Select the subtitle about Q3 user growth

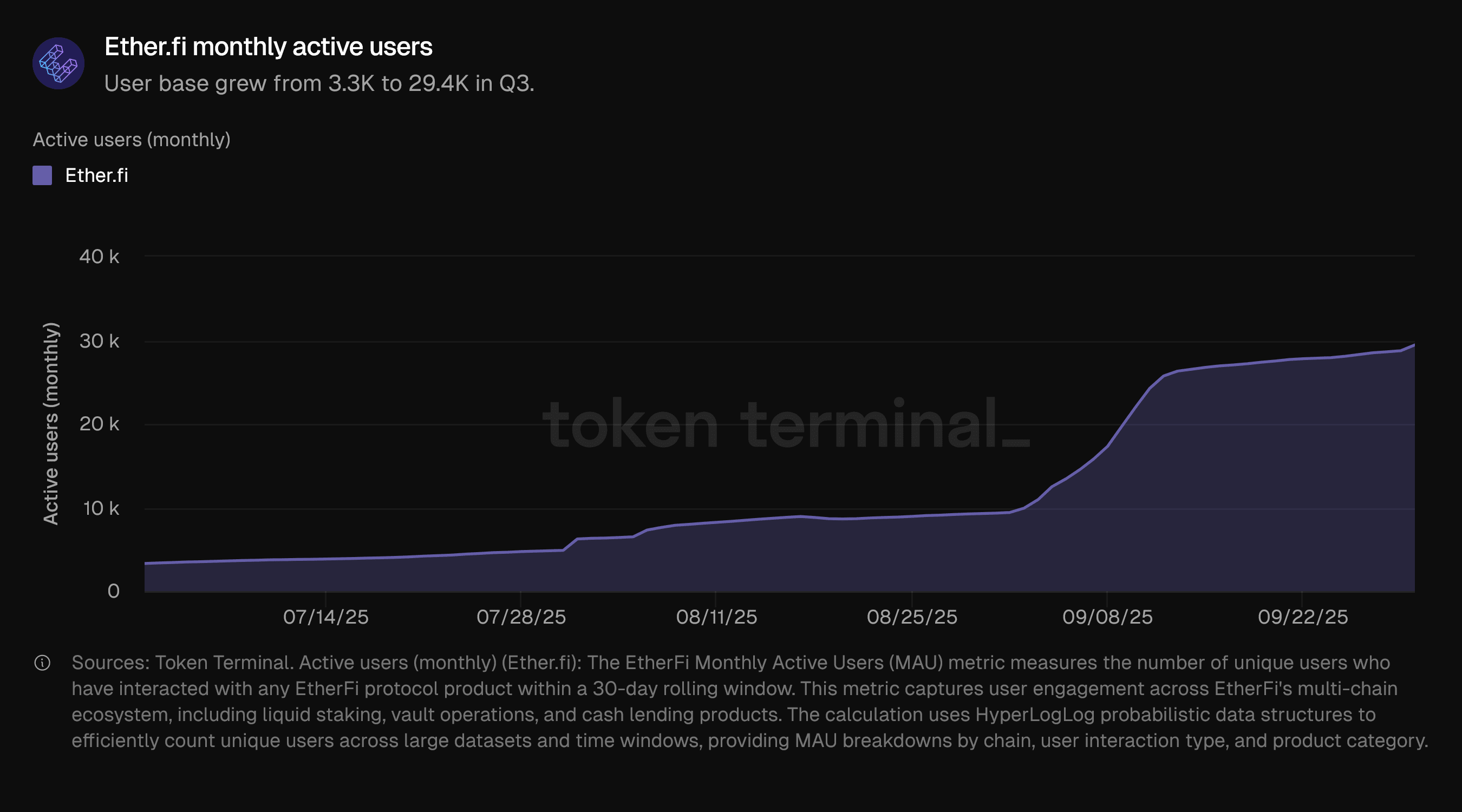click(319, 83)
